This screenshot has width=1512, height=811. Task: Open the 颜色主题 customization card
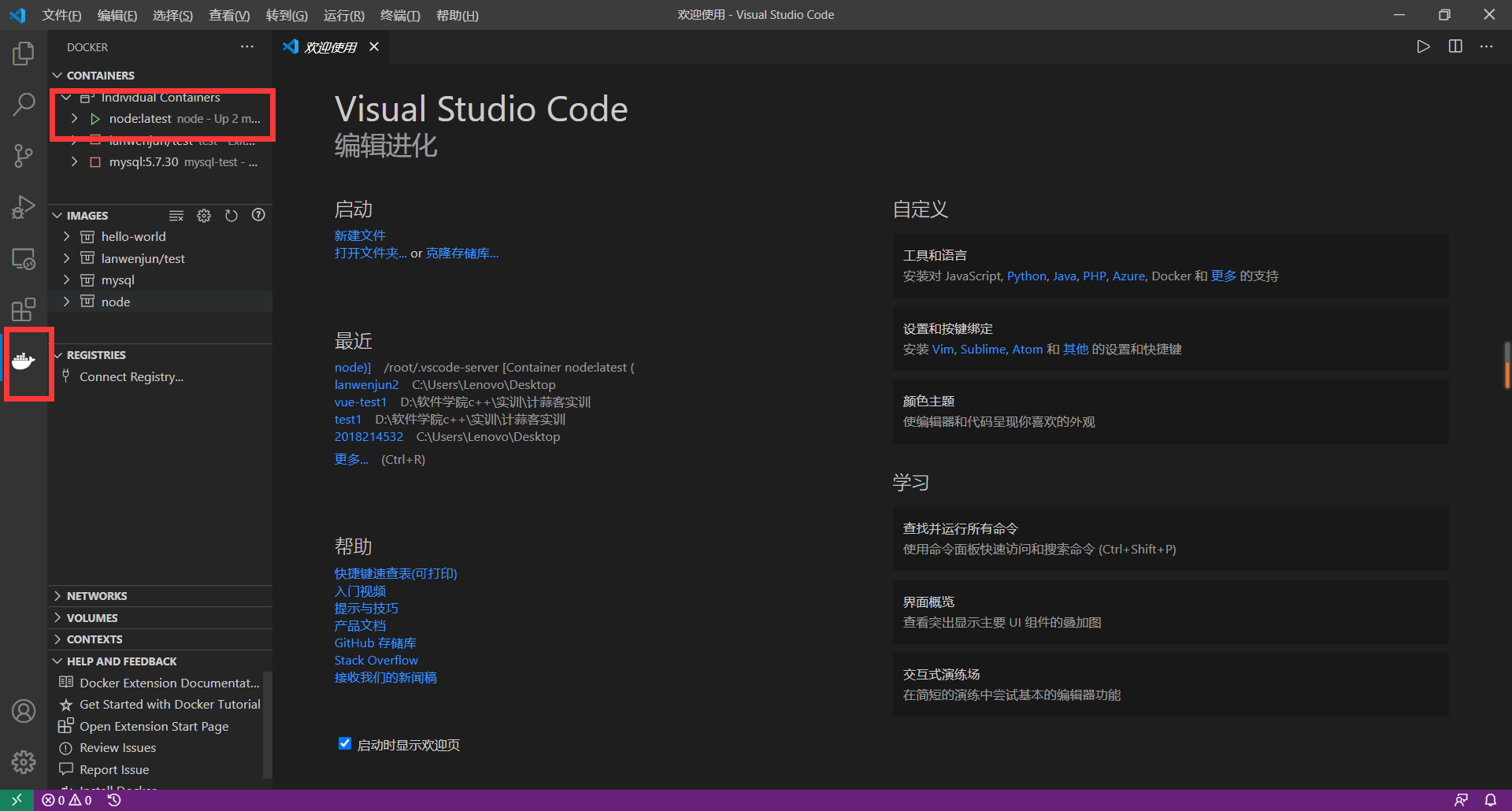[x=1170, y=412]
